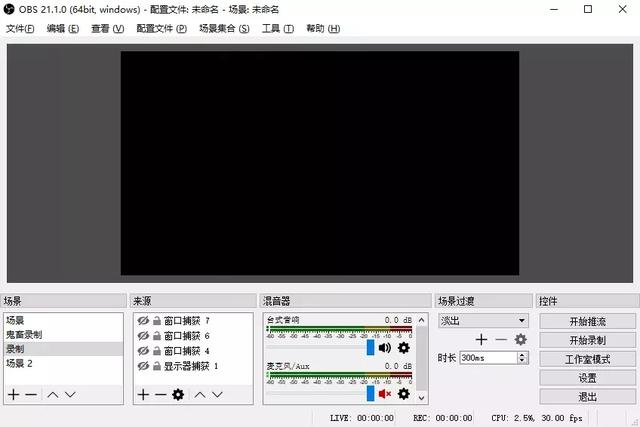Add a new scene with plus icon

(x=13, y=395)
